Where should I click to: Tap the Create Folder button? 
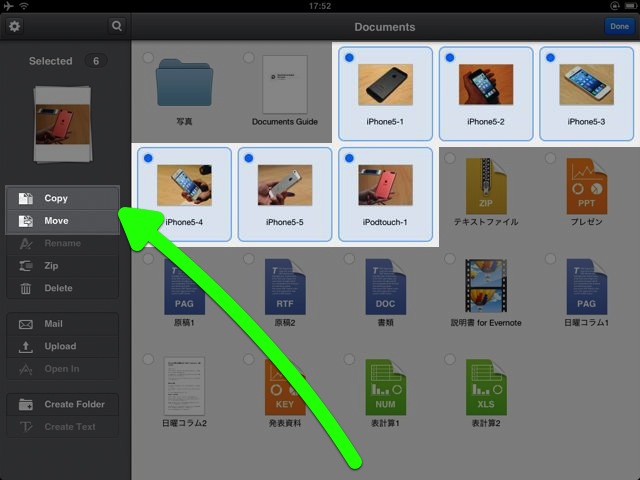[x=62, y=404]
